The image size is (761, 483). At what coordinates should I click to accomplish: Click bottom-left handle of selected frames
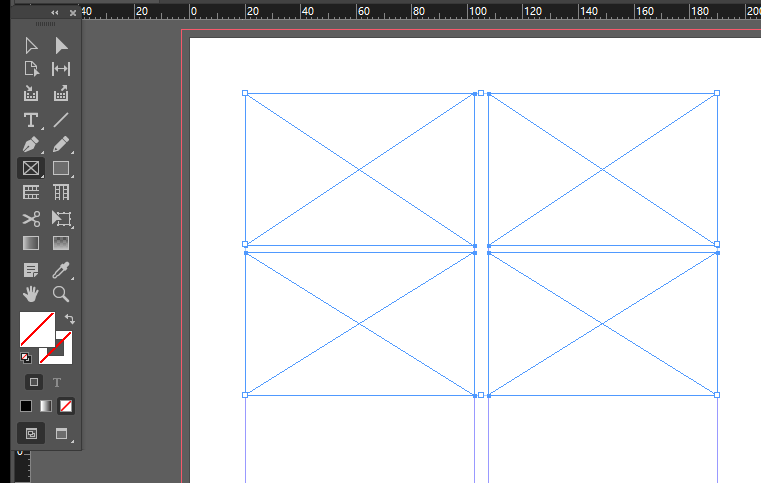(245, 395)
